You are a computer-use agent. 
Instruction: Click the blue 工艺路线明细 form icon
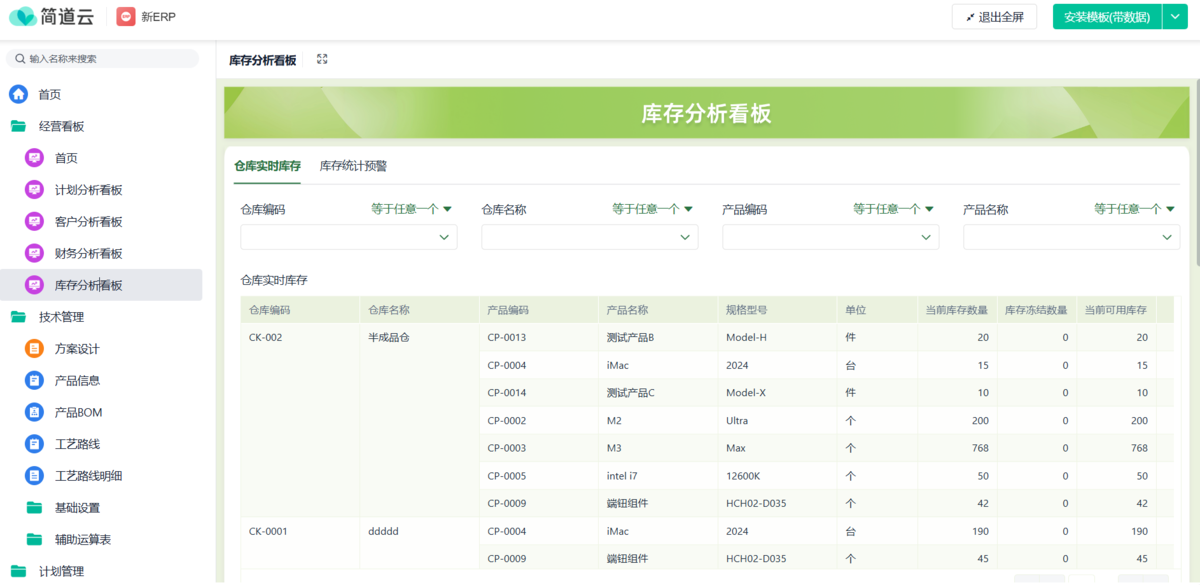click(x=35, y=476)
